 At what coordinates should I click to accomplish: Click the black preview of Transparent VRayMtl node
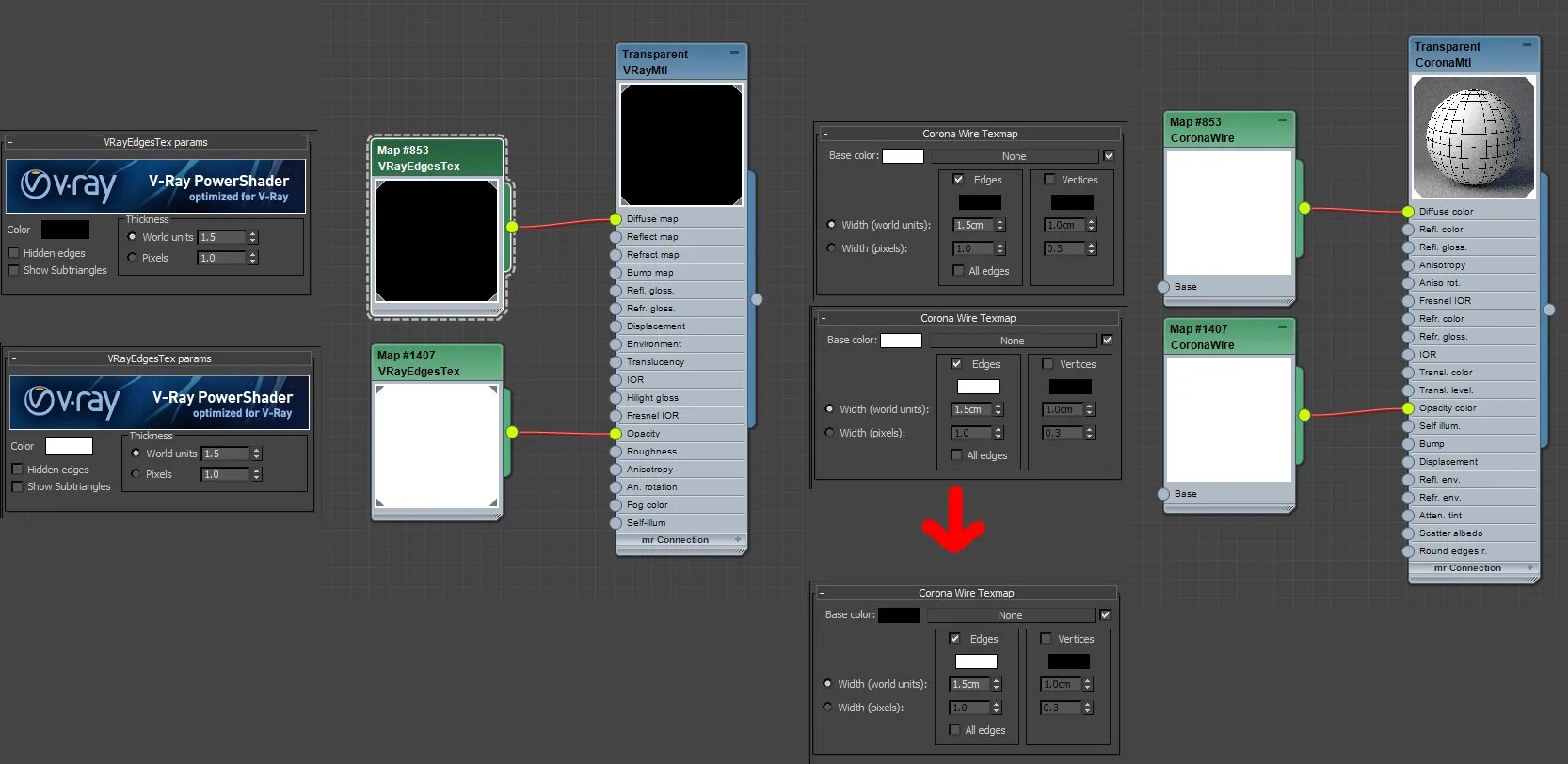click(681, 145)
